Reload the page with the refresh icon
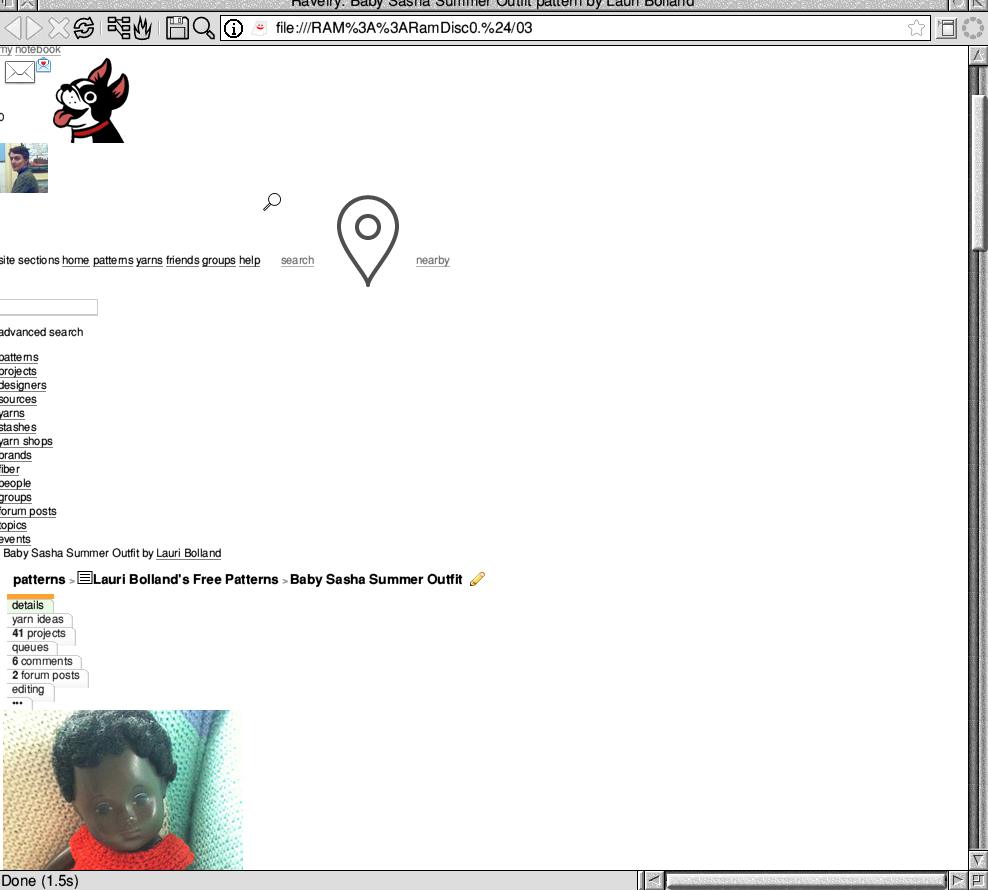The height and width of the screenshot is (890, 988). pyautogui.click(x=84, y=28)
